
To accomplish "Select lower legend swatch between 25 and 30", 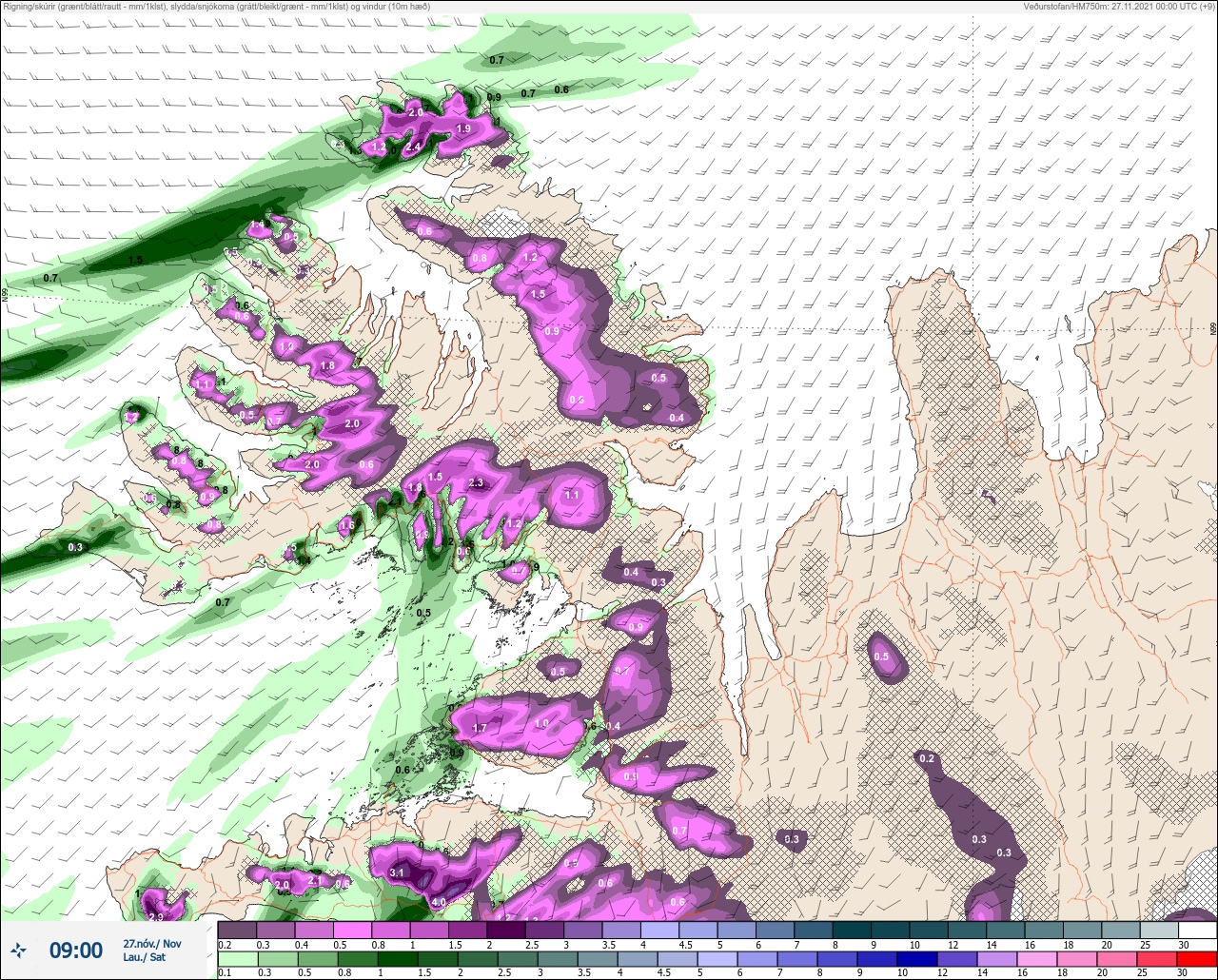I will pos(1158,958).
